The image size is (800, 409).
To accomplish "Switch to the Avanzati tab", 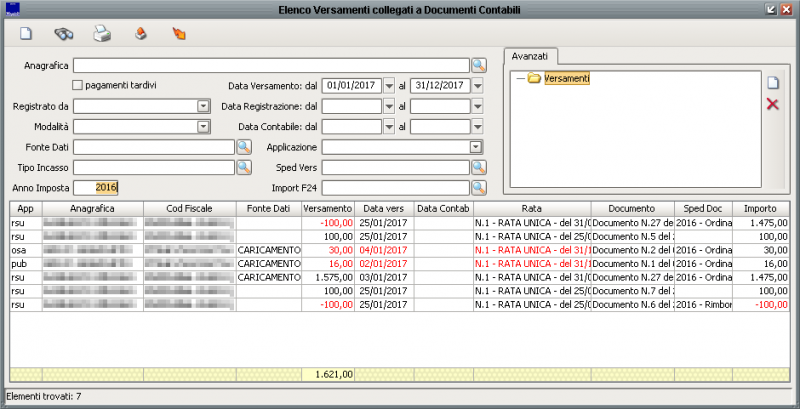I will pyautogui.click(x=530, y=56).
